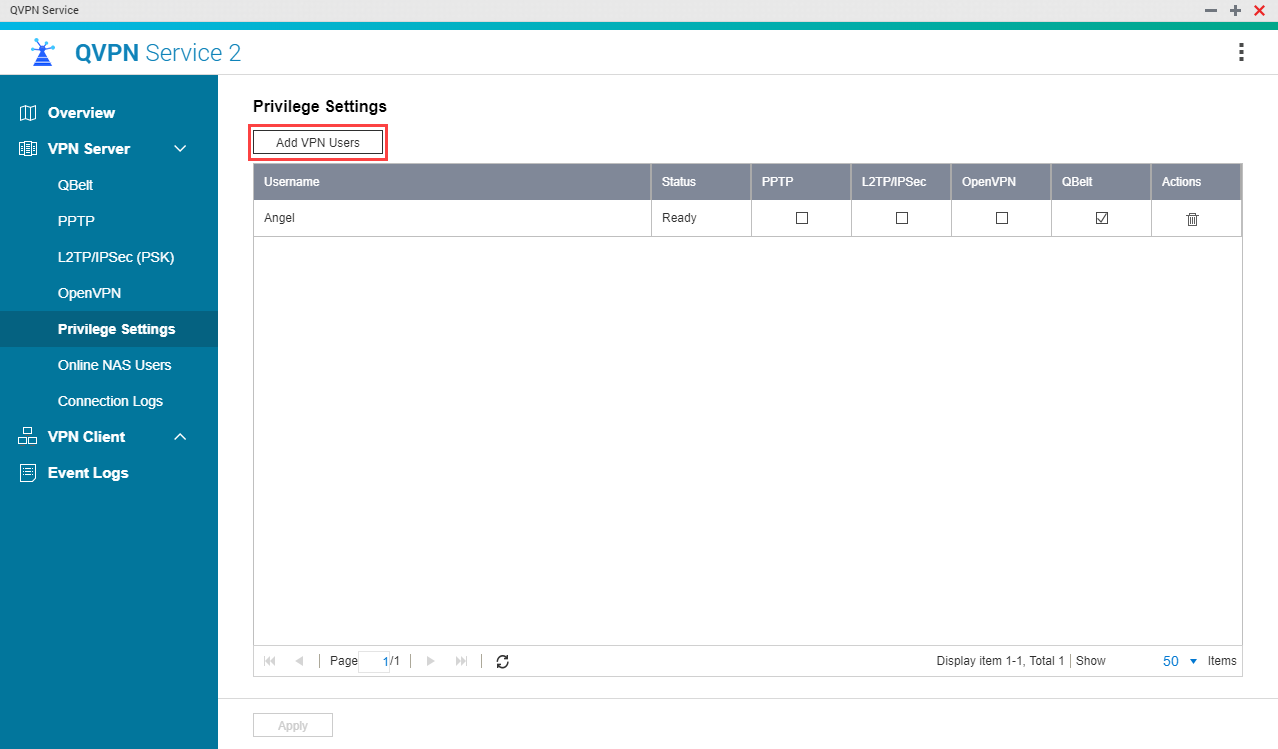This screenshot has width=1278, height=749.
Task: Enable OpenVPN for user Angel
Action: tap(1001, 218)
